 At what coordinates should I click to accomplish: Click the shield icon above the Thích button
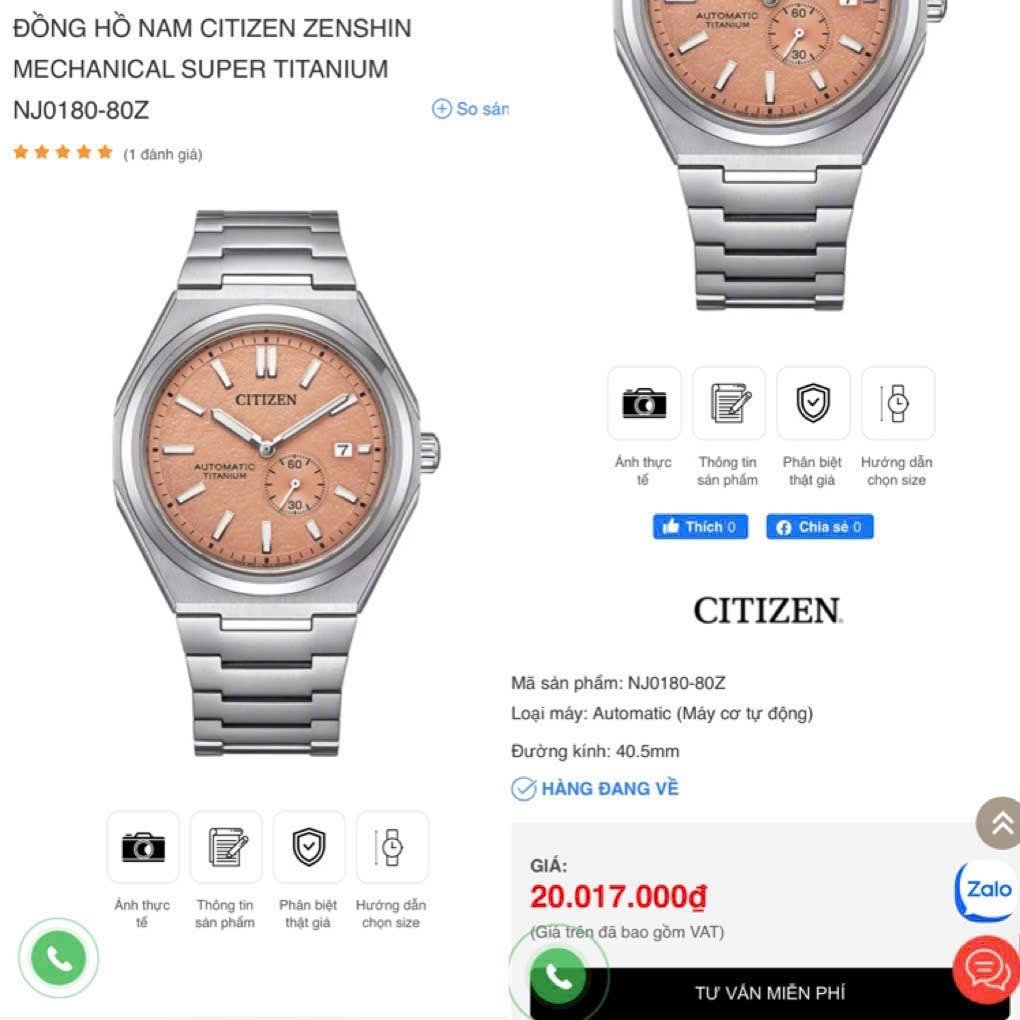813,403
